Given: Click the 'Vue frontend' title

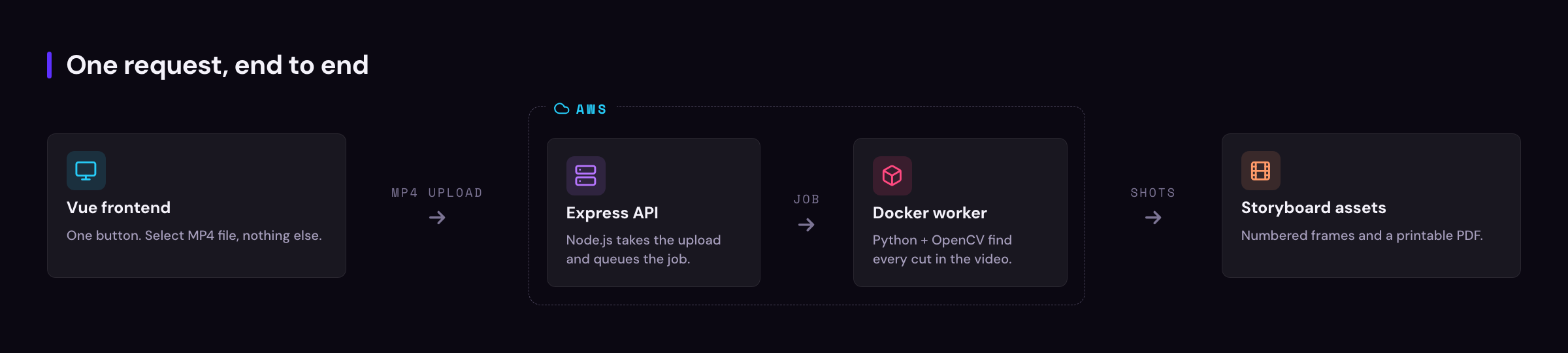Looking at the screenshot, I should click(118, 208).
